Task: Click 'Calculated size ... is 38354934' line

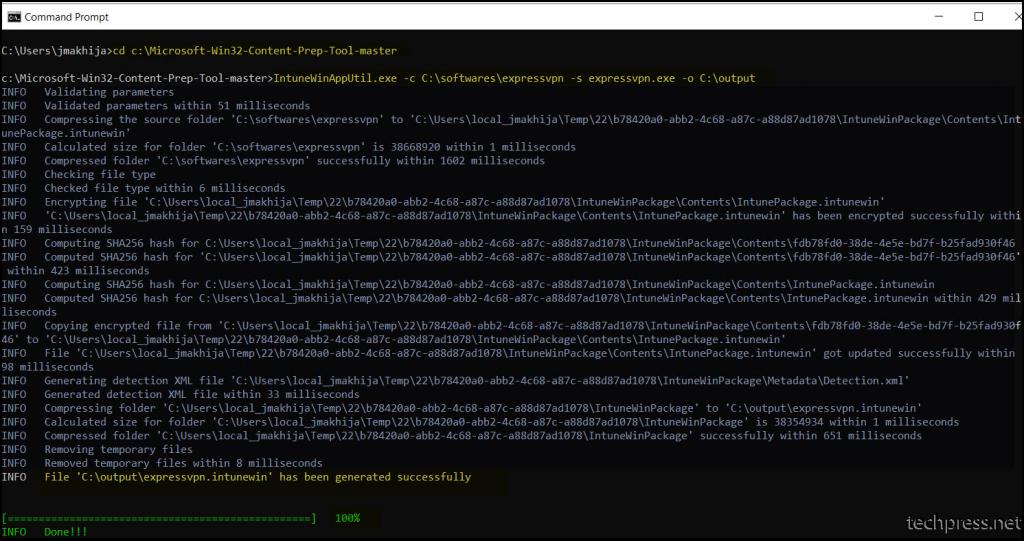Action: [480, 422]
